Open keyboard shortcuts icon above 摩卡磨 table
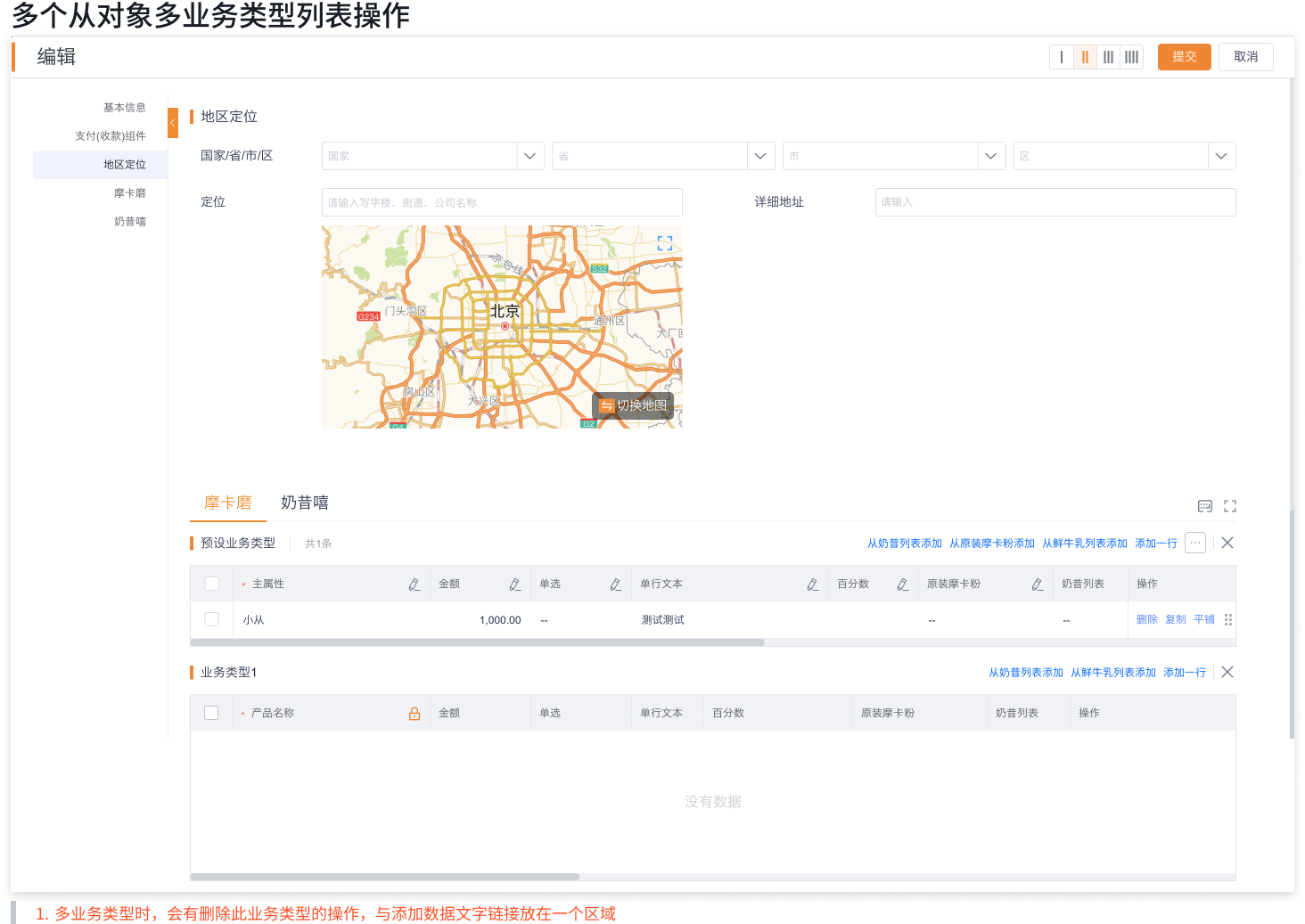 click(x=1205, y=505)
